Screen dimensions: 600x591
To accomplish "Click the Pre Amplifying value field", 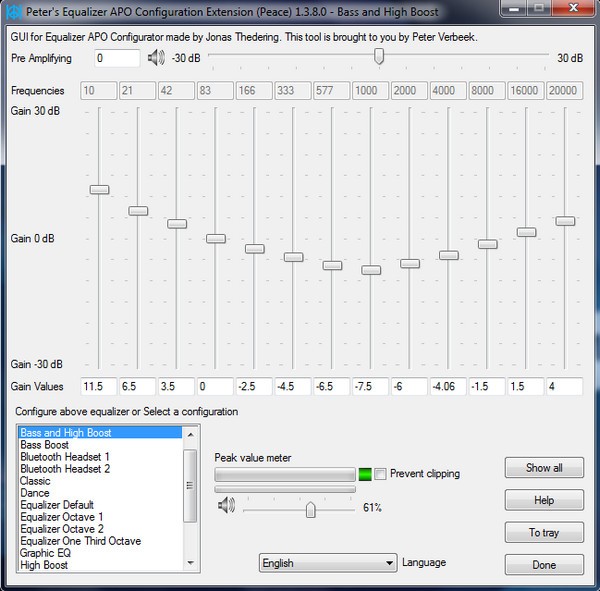I will click(x=117, y=58).
